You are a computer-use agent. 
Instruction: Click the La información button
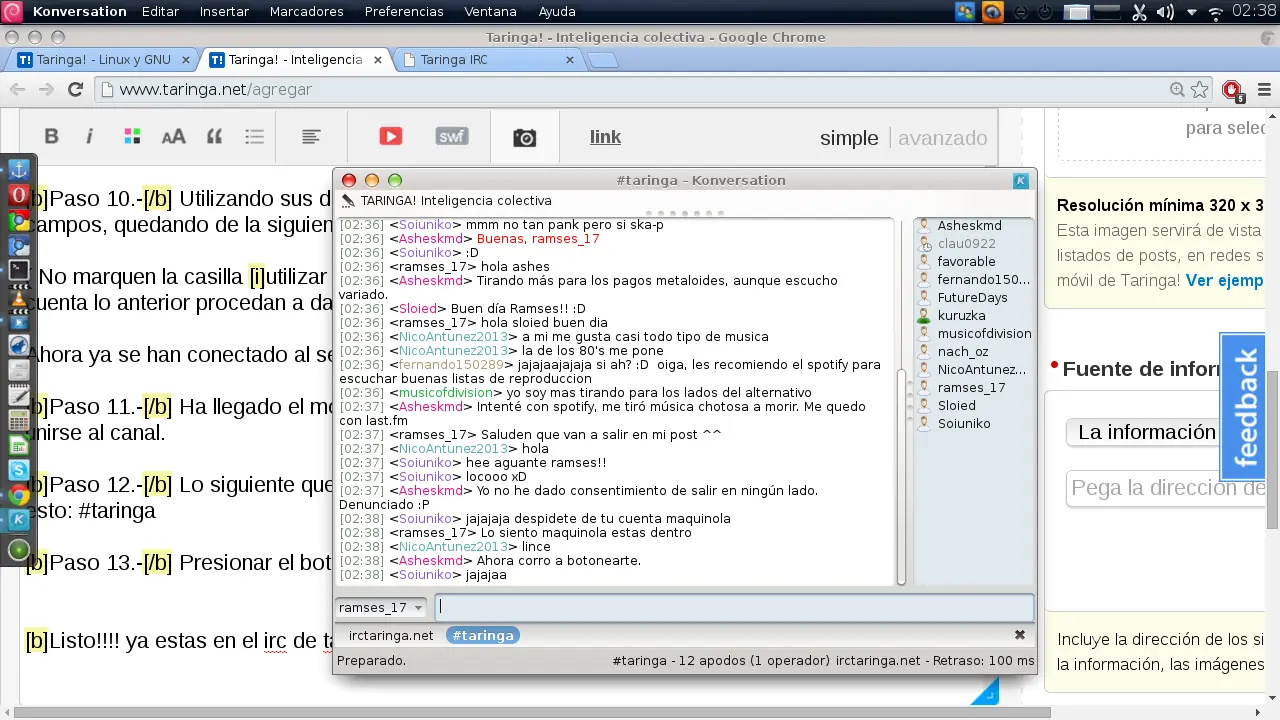[x=1147, y=432]
